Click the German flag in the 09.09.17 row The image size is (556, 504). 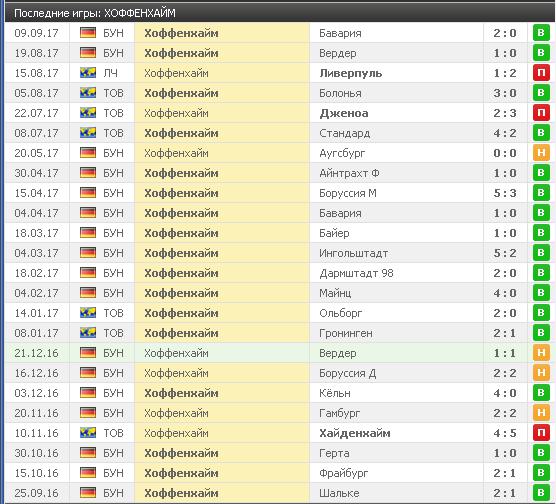click(x=88, y=33)
